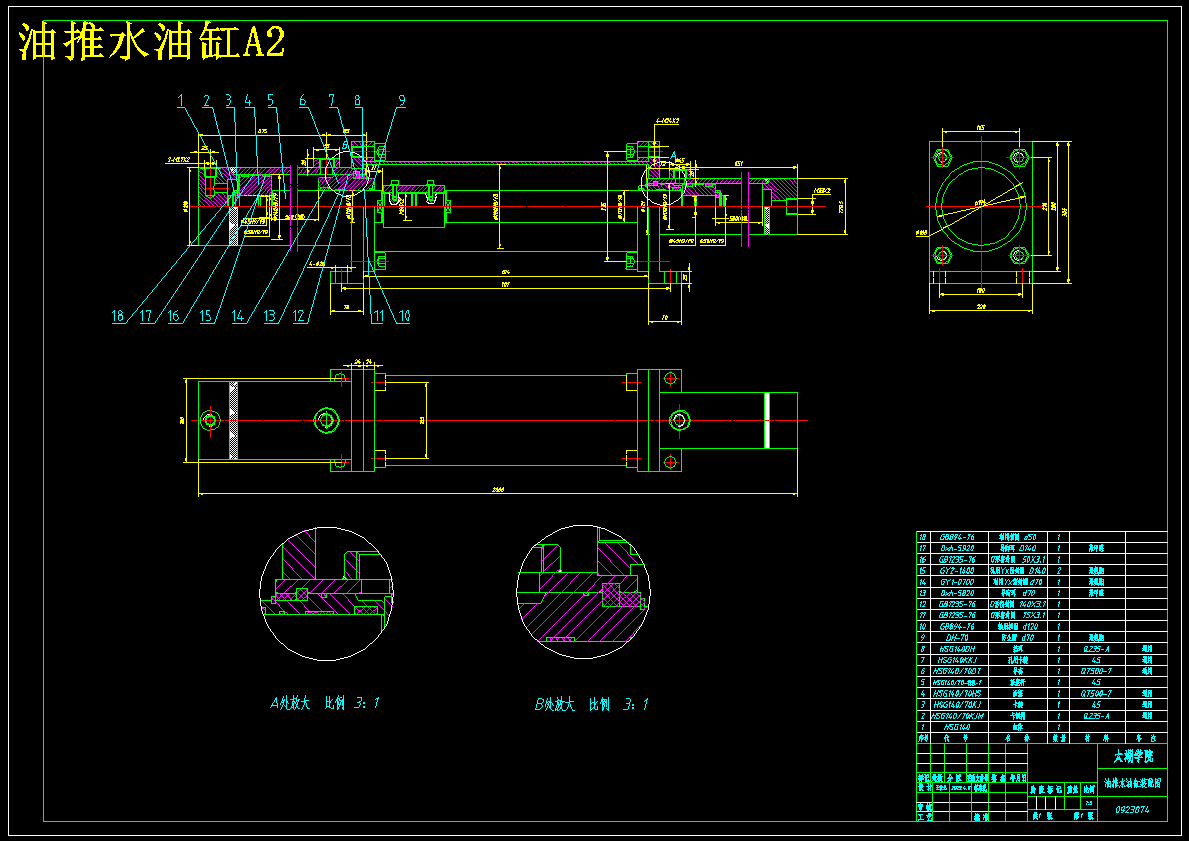This screenshot has width=1189, height=841.
Task: Pick part balloon number 3
Action: pyautogui.click(x=228, y=101)
